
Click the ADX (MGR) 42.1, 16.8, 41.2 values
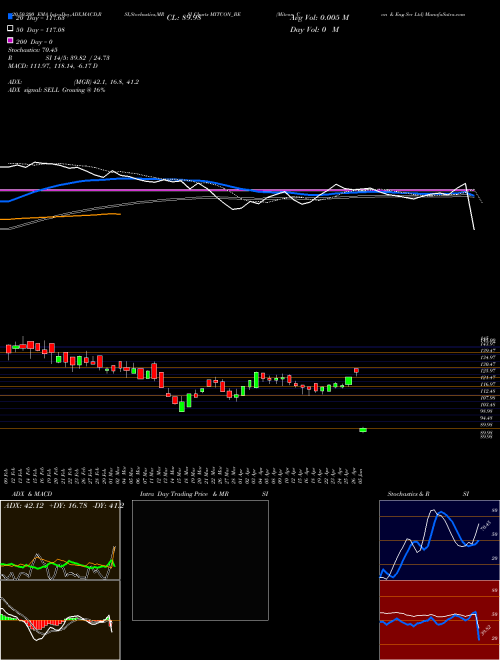[106, 82]
